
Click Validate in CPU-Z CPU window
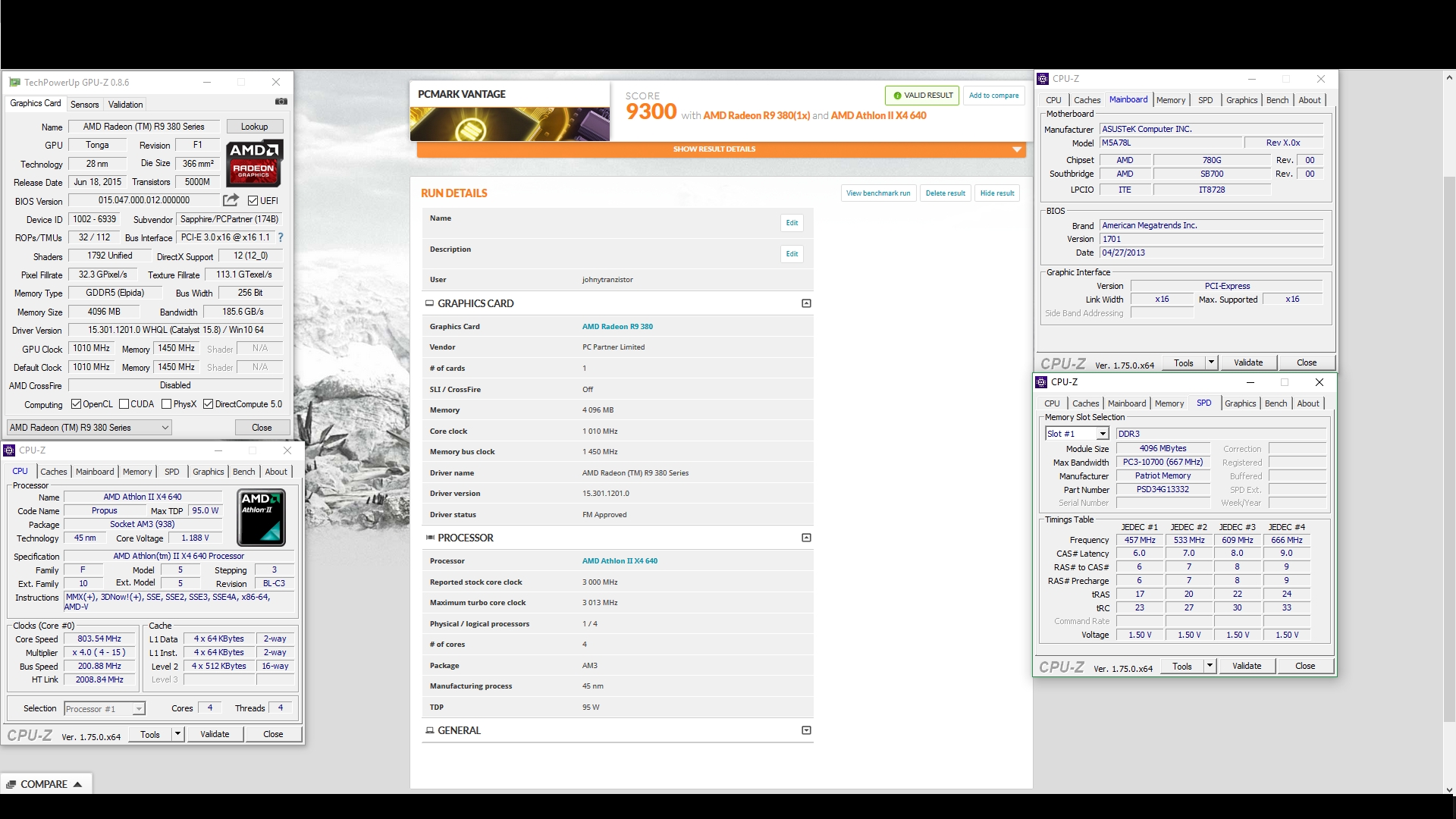point(215,734)
